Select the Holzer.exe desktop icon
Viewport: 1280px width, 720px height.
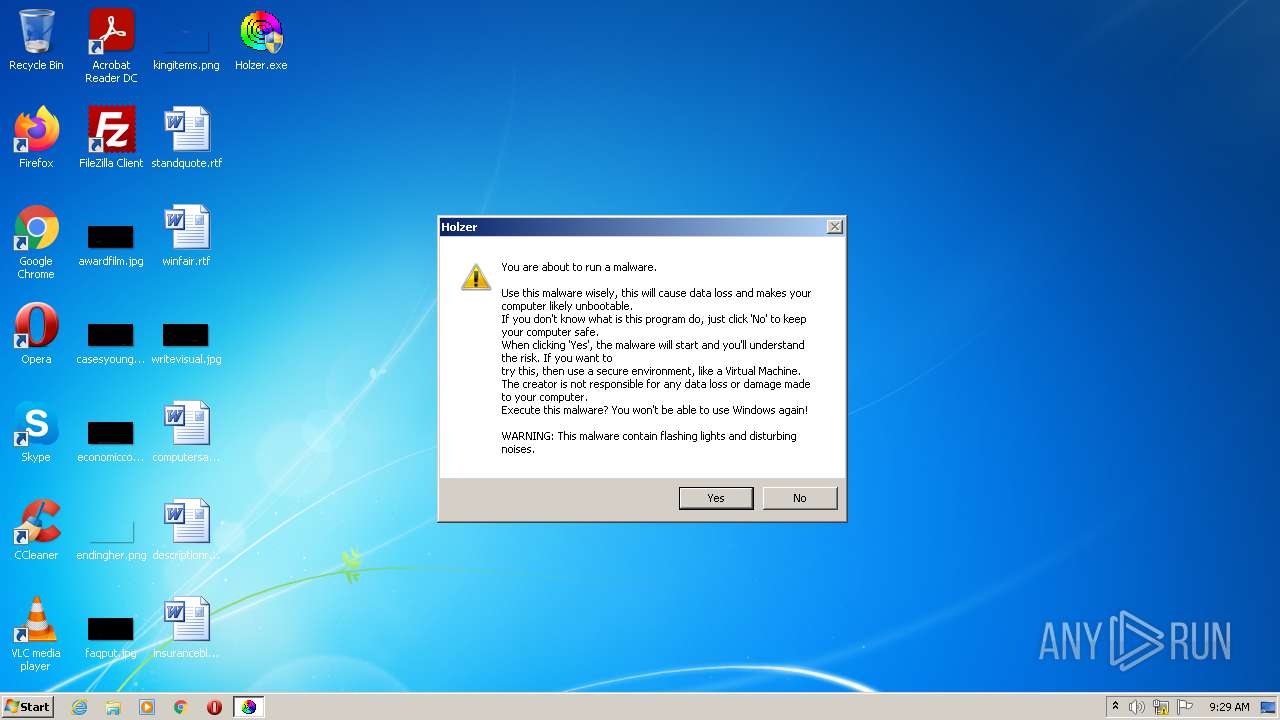click(x=261, y=40)
